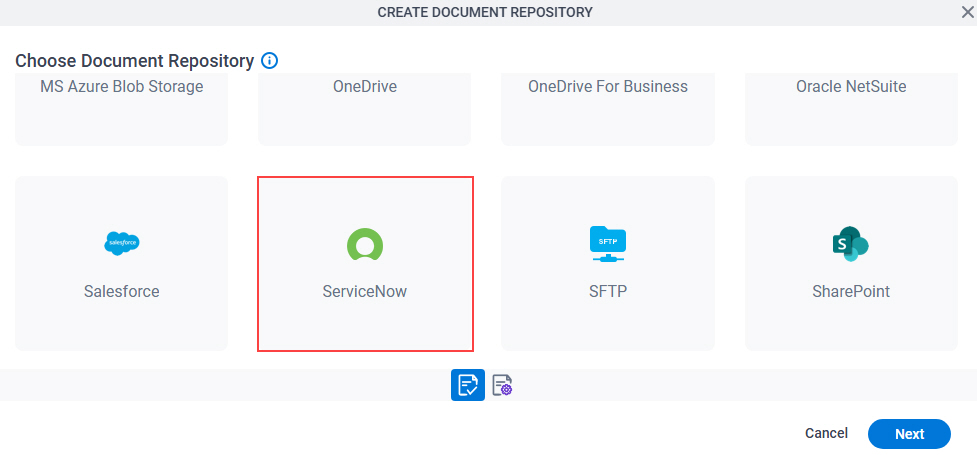This screenshot has height=455, width=977.
Task: Close the Create Document Repository dialog
Action: (968, 12)
